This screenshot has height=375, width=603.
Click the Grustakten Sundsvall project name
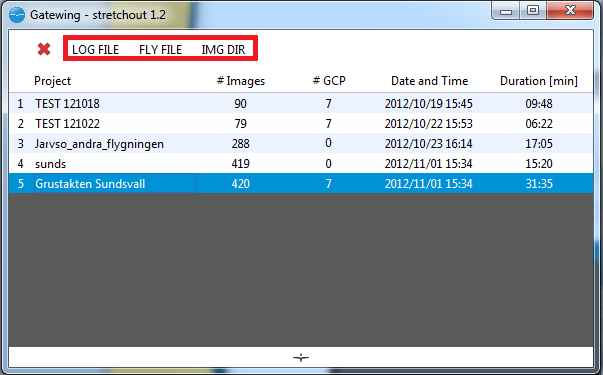[90, 183]
